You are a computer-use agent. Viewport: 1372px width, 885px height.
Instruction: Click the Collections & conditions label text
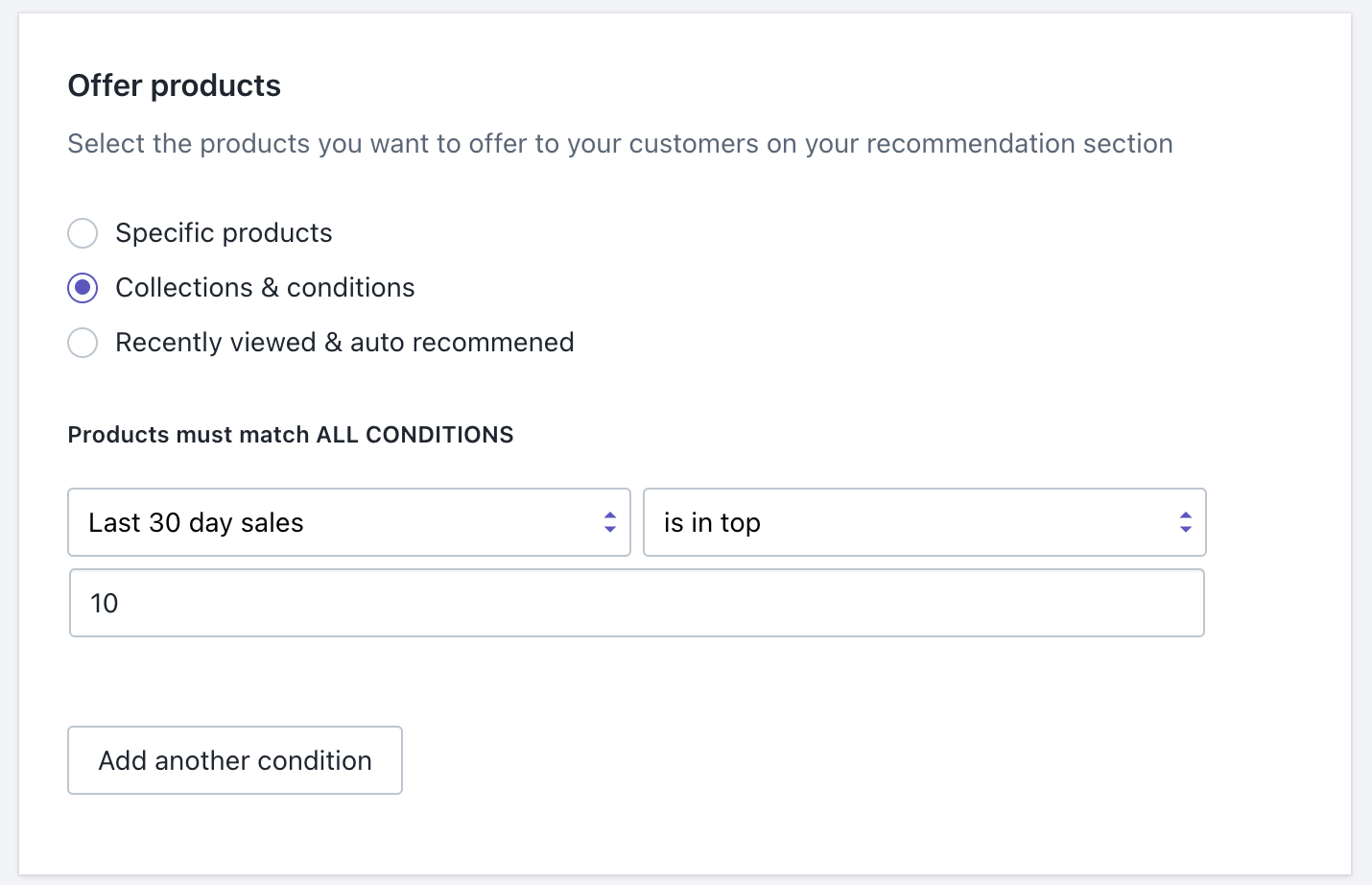pos(265,288)
